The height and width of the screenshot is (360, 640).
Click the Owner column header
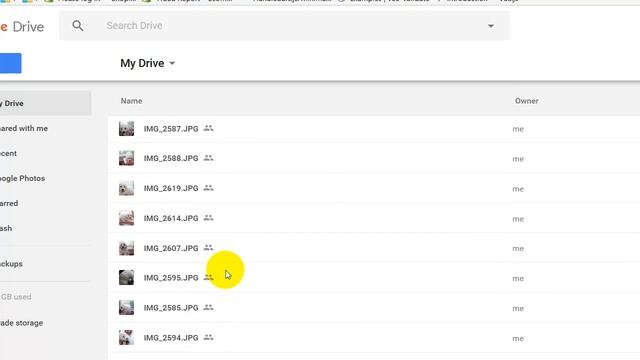(x=527, y=101)
